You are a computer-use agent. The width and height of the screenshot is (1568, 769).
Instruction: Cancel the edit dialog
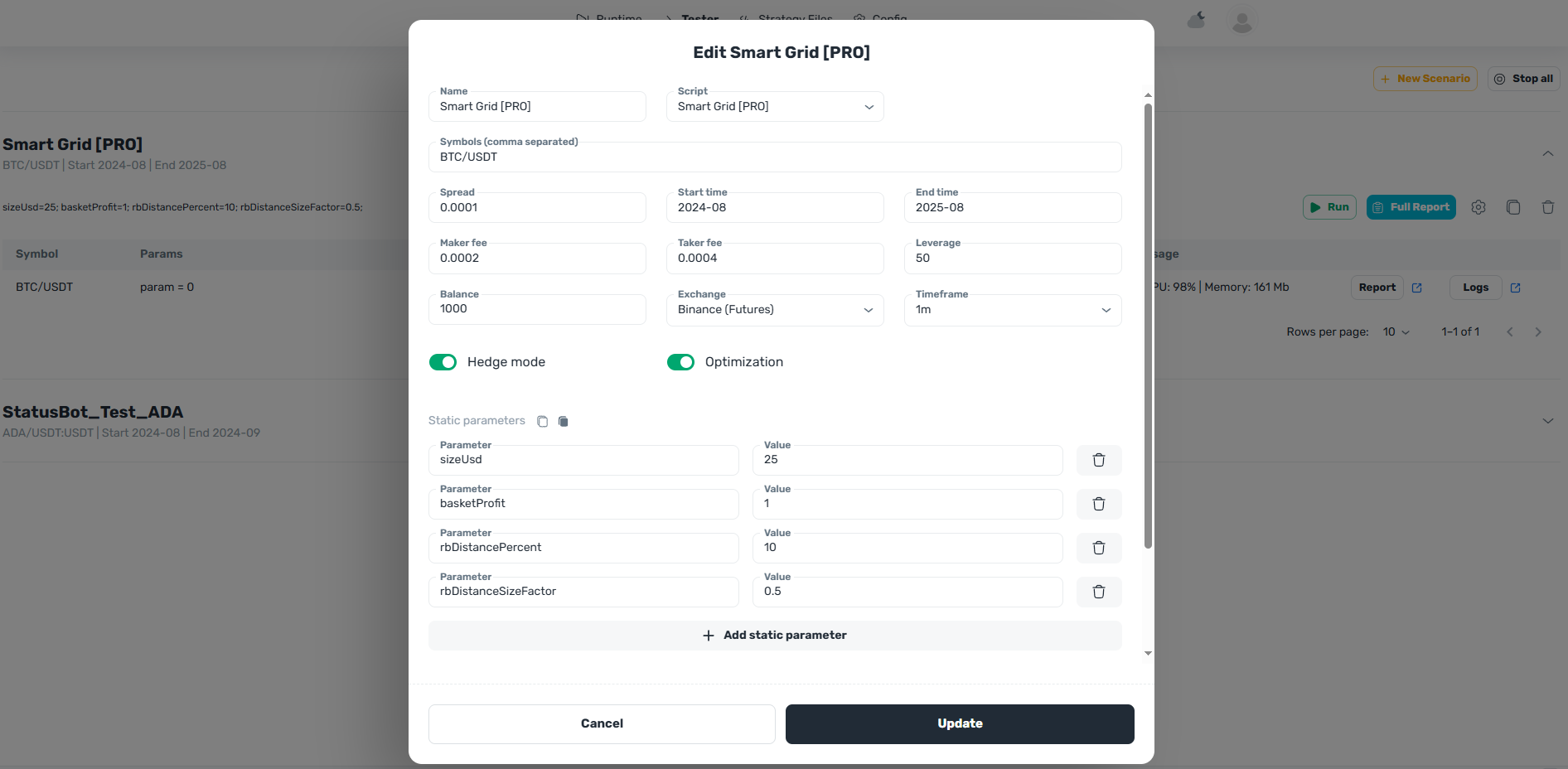(x=602, y=723)
